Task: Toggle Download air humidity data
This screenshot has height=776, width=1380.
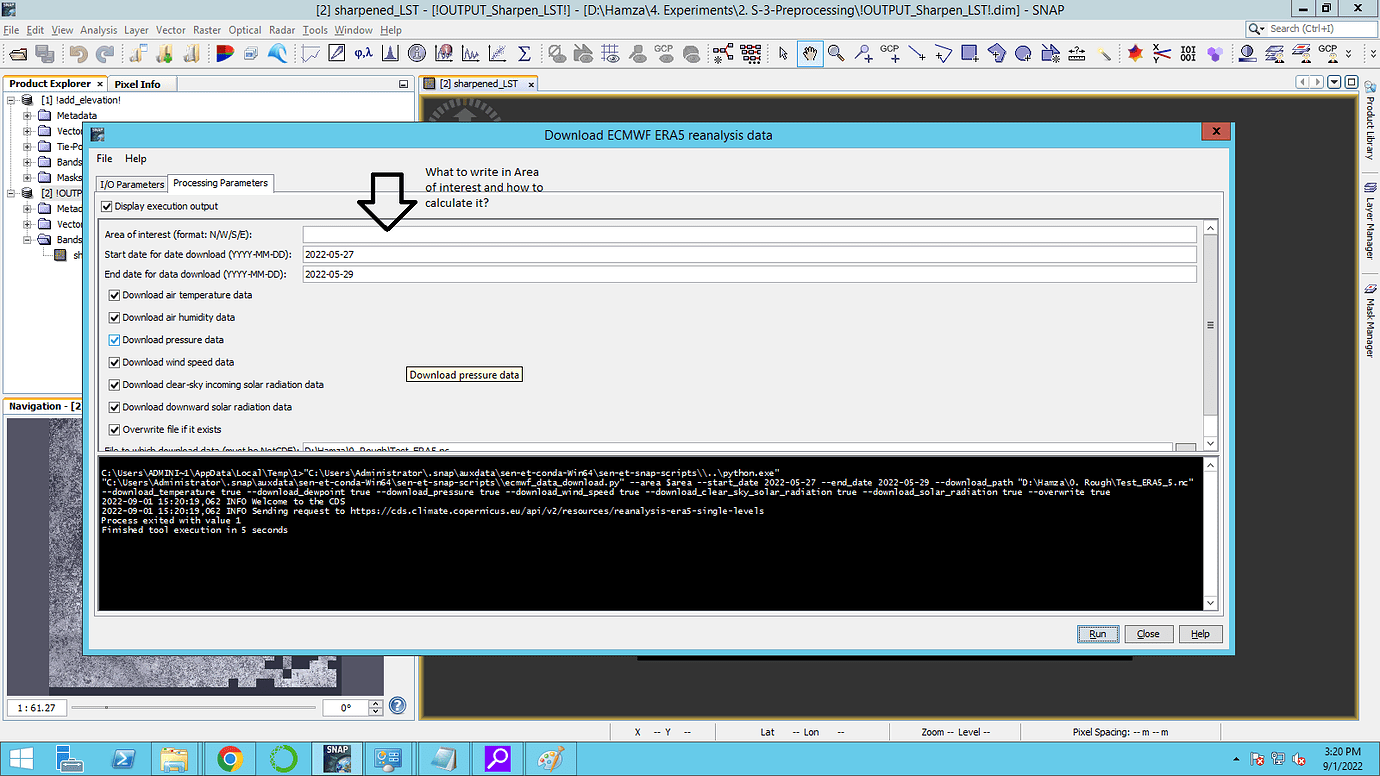Action: [115, 317]
